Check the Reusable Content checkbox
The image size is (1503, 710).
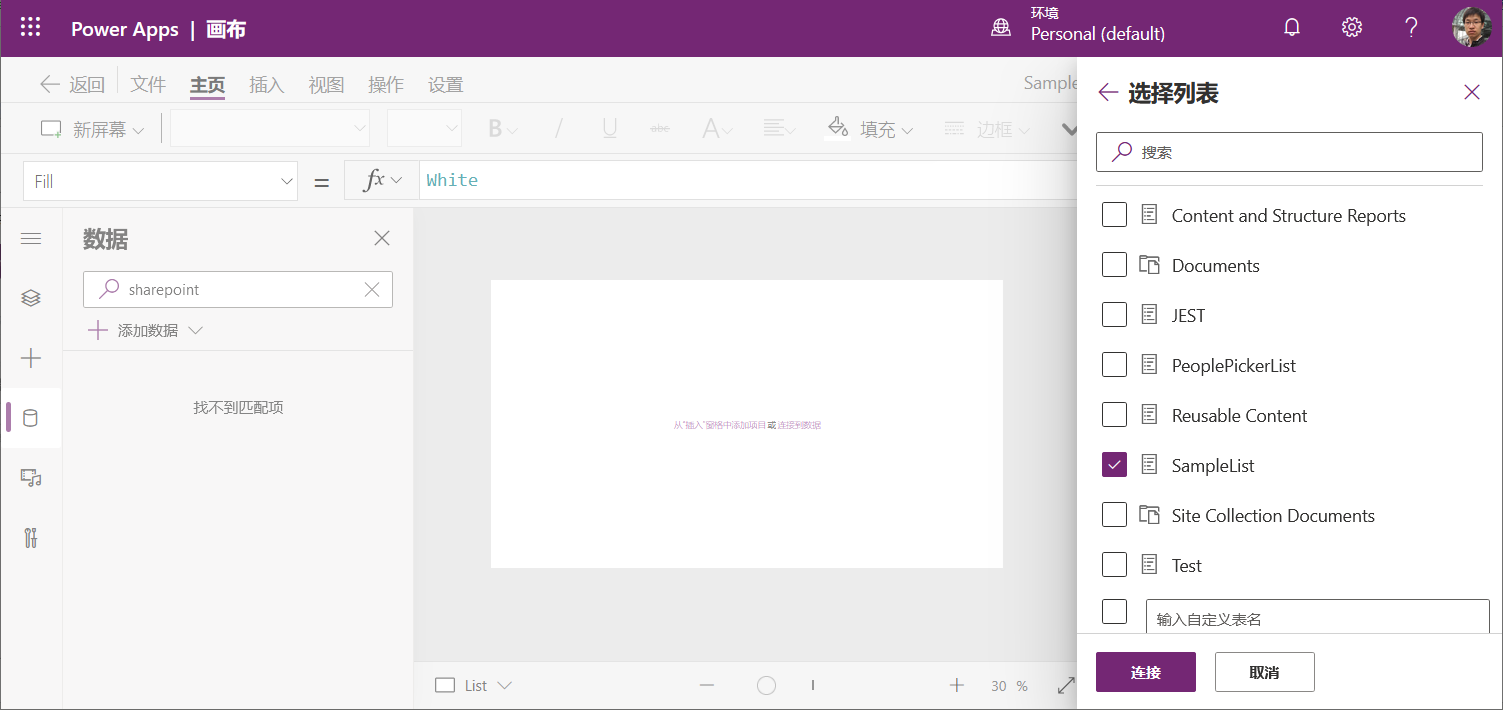(1114, 415)
